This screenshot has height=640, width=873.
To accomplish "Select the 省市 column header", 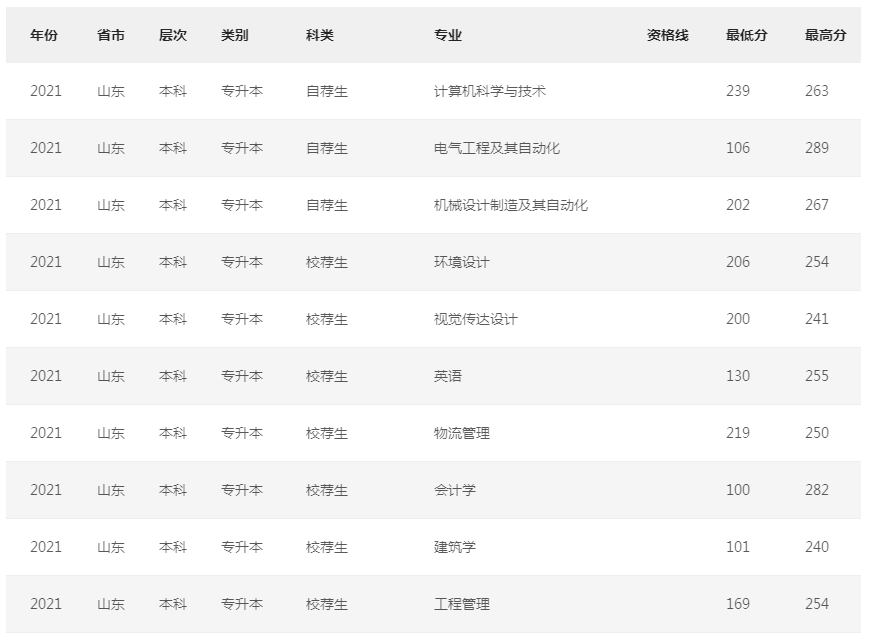I will (x=111, y=35).
